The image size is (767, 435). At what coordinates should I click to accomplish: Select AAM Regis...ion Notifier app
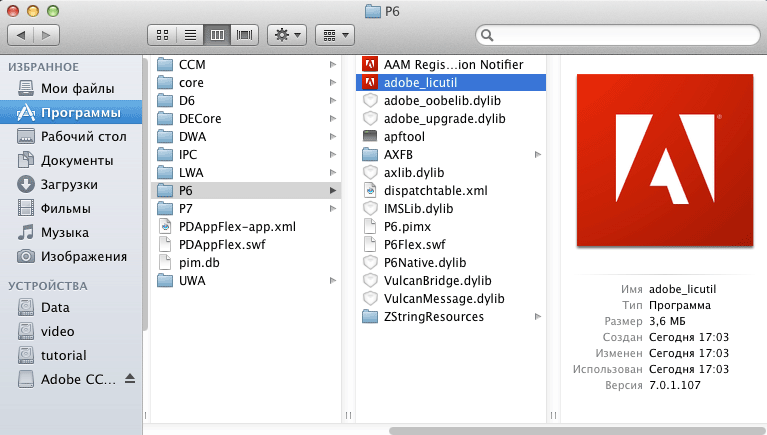[451, 65]
